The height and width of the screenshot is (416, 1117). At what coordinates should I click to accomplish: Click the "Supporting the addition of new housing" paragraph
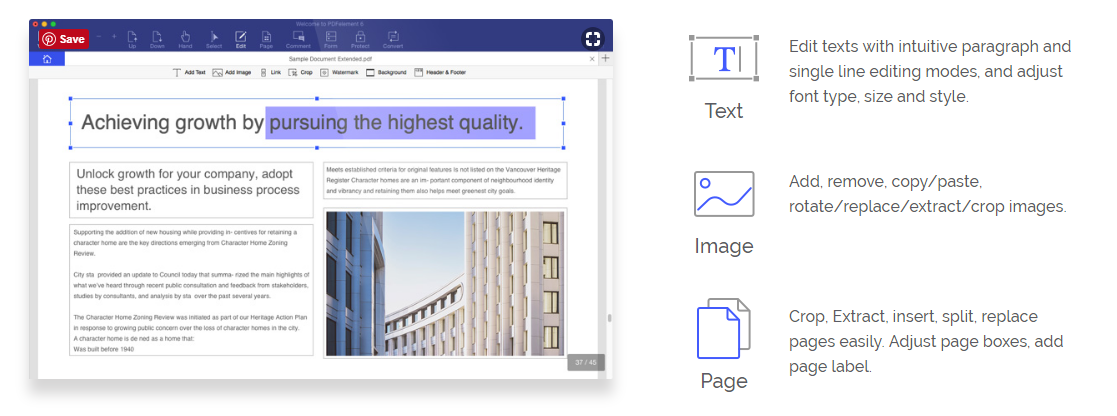click(185, 242)
